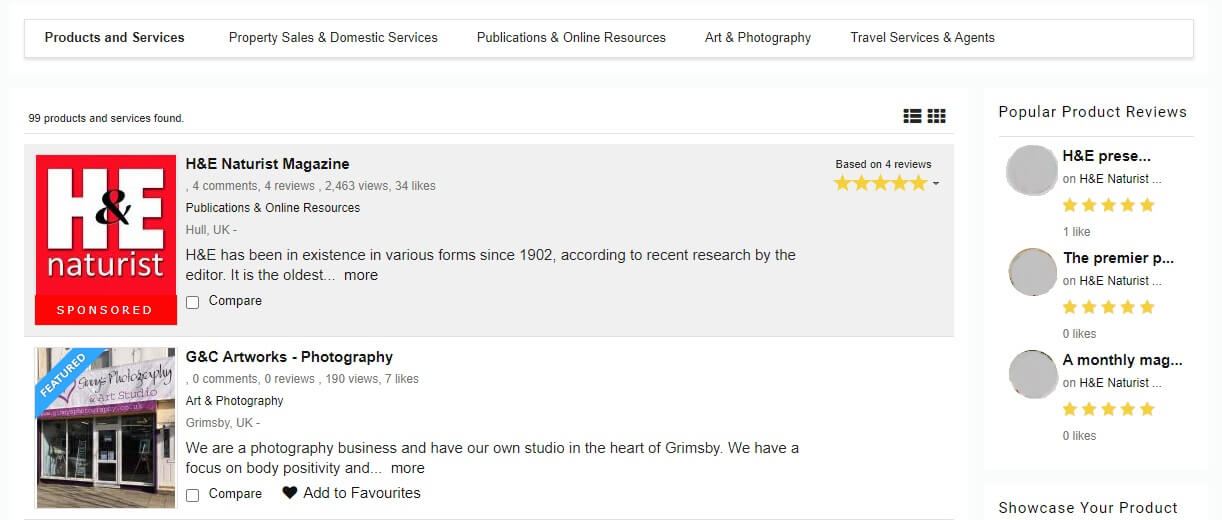Screen dimensions: 1222x520
Task: Tick Compare checkbox for H&E Naturist Magazine
Action: pos(193,302)
